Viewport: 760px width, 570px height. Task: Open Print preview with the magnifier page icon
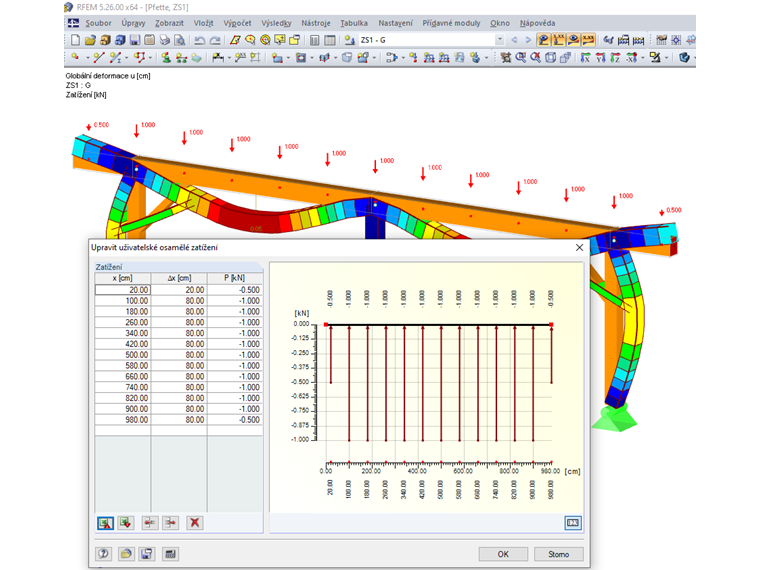point(179,40)
